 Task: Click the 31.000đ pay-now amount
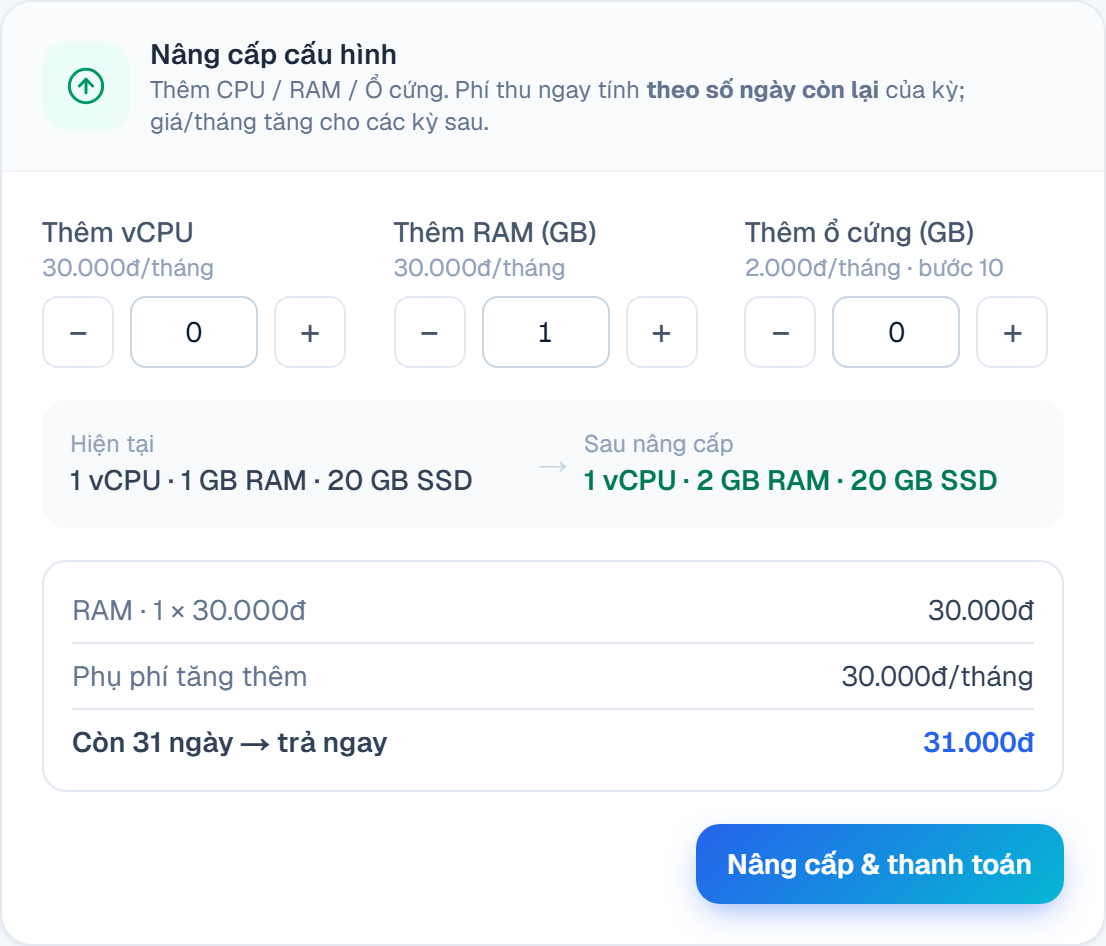click(x=978, y=742)
